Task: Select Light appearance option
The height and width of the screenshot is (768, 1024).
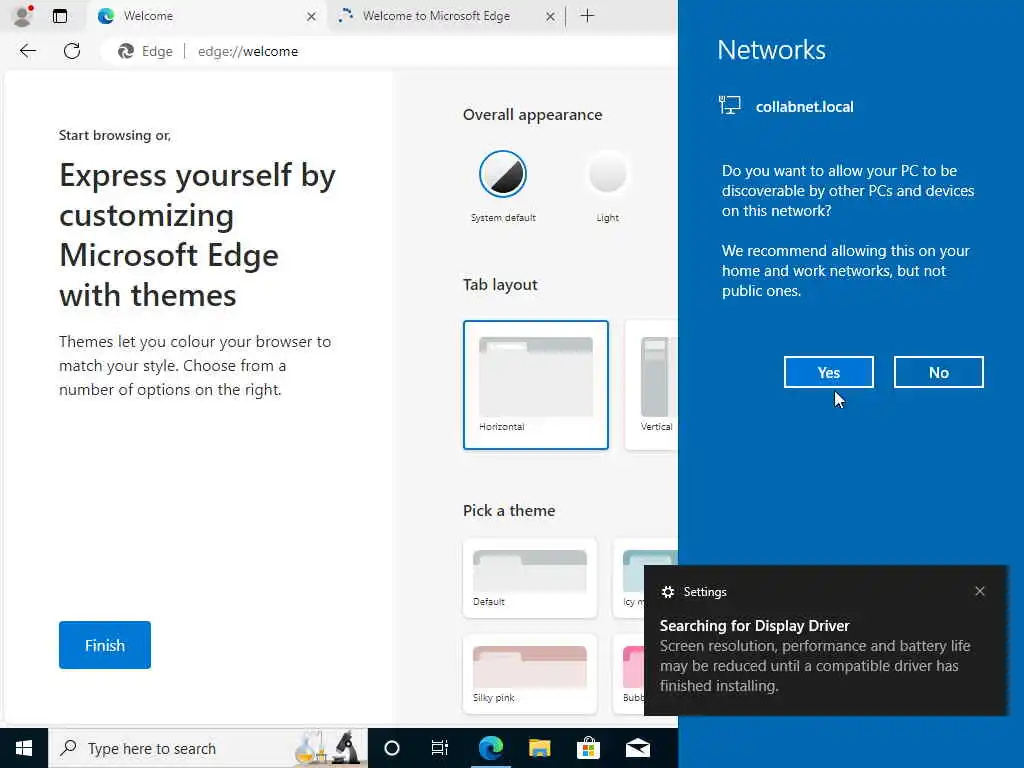Action: click(607, 186)
